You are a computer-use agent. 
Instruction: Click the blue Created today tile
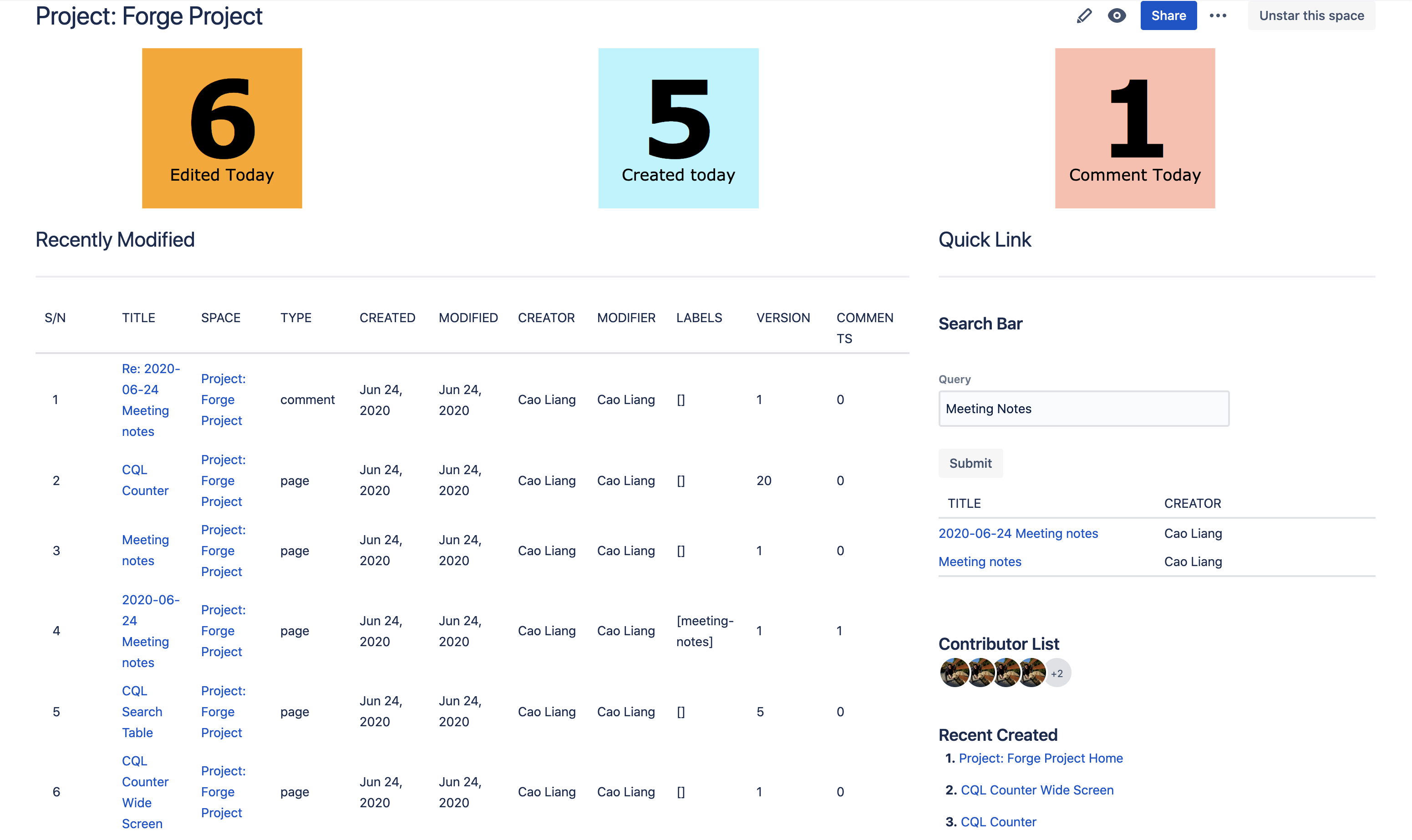point(678,128)
